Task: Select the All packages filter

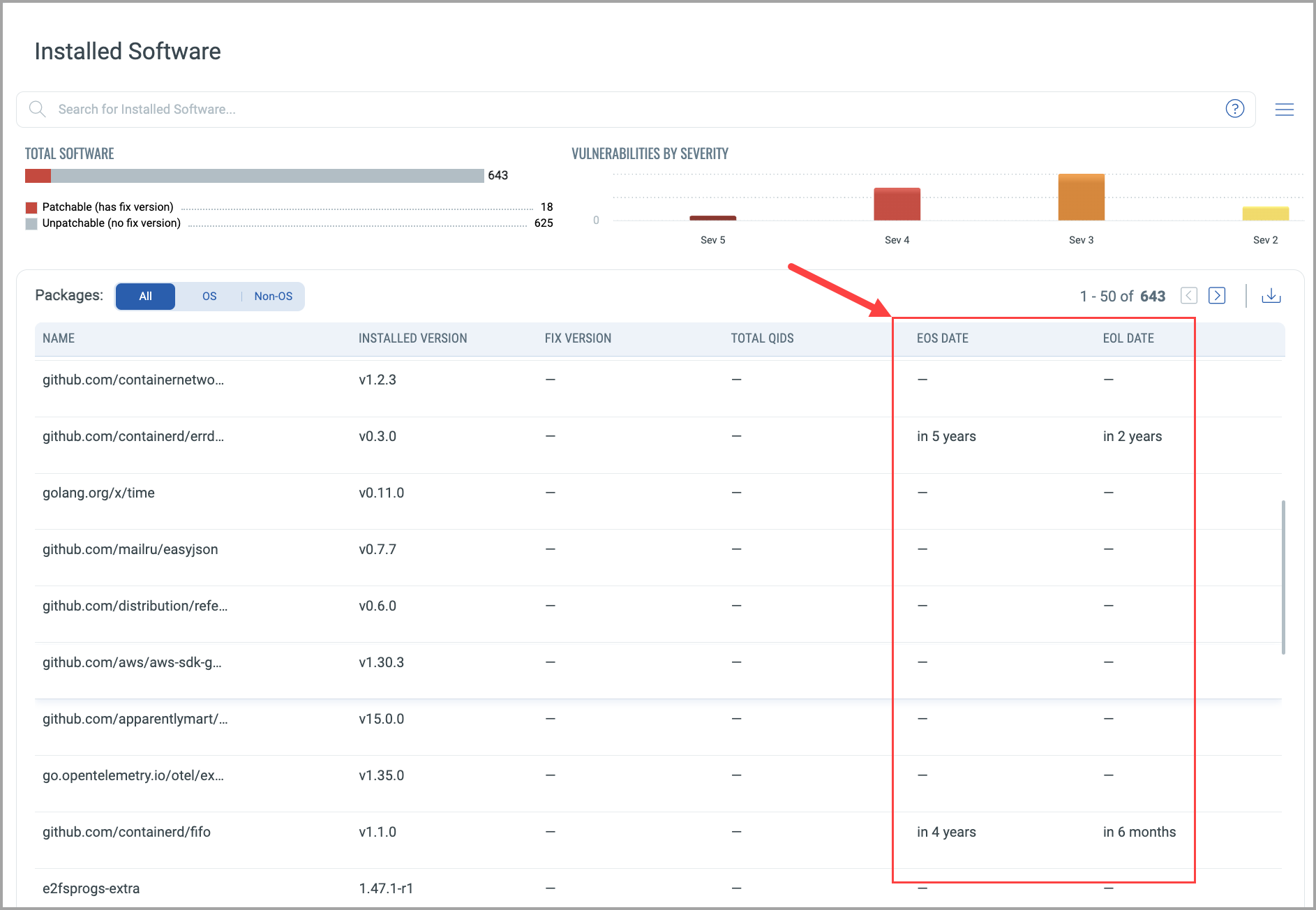Action: (145, 297)
